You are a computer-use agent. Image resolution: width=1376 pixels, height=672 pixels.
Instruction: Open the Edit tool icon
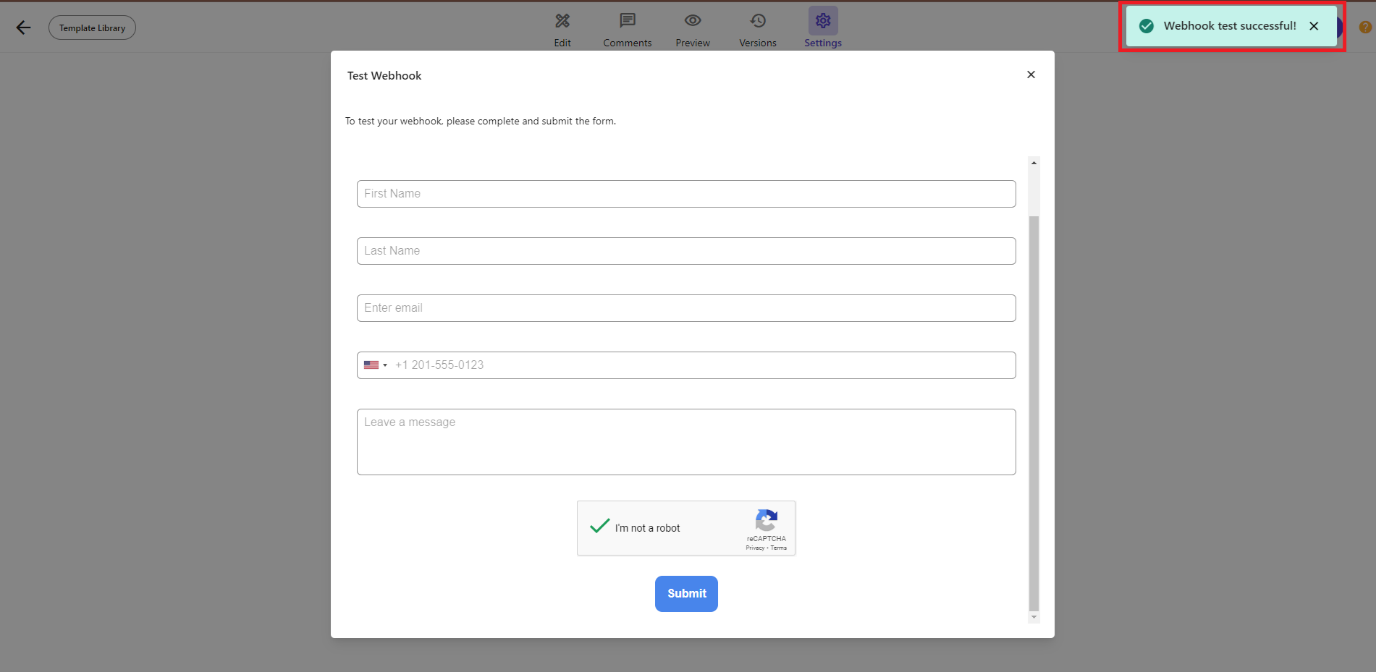click(x=562, y=21)
